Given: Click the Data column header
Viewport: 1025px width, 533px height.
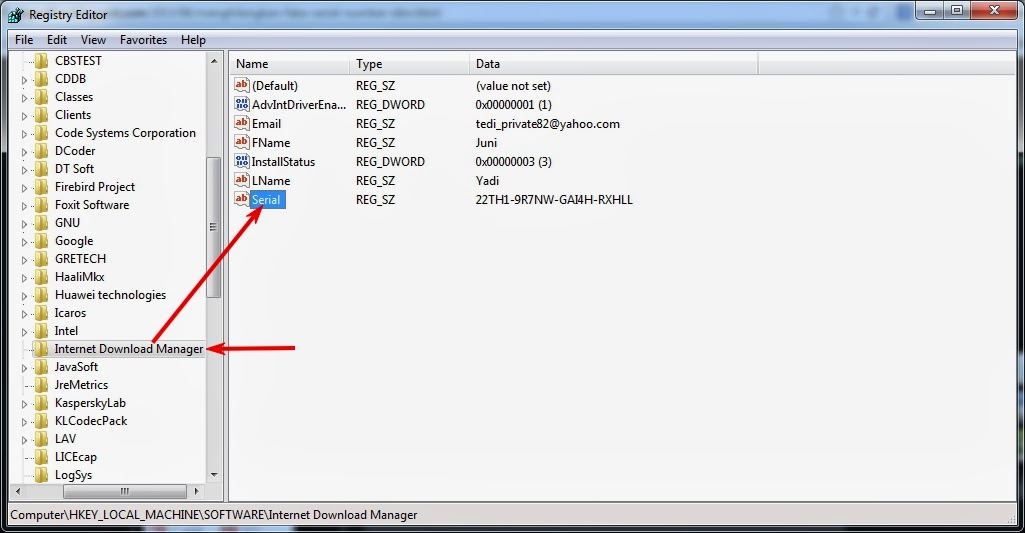Looking at the screenshot, I should (x=613, y=64).
